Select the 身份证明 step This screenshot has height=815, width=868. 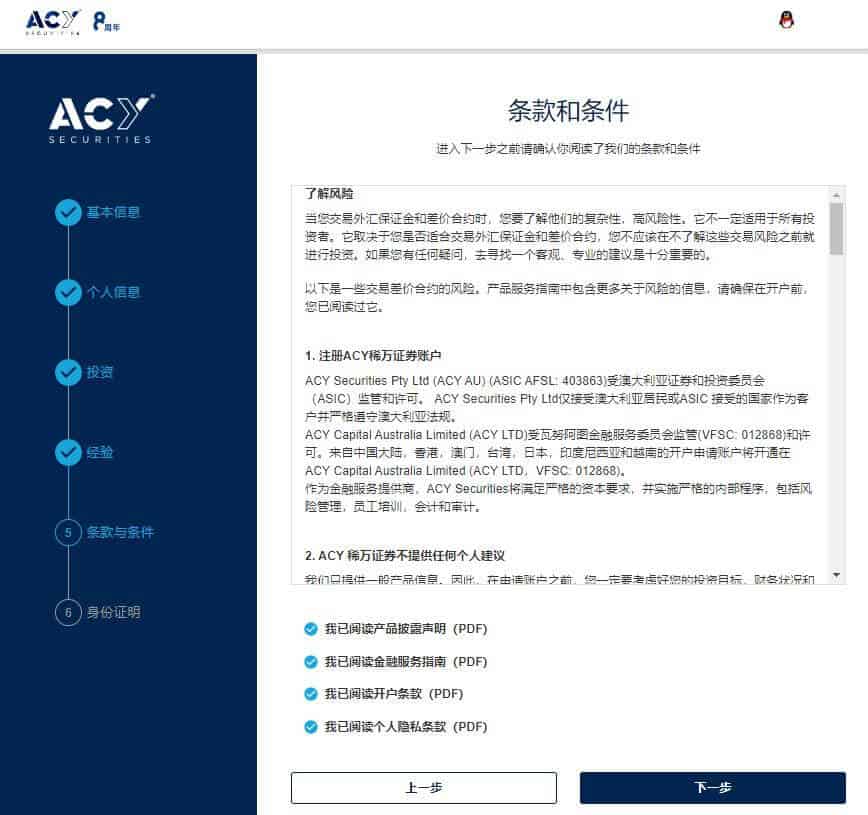tap(113, 612)
